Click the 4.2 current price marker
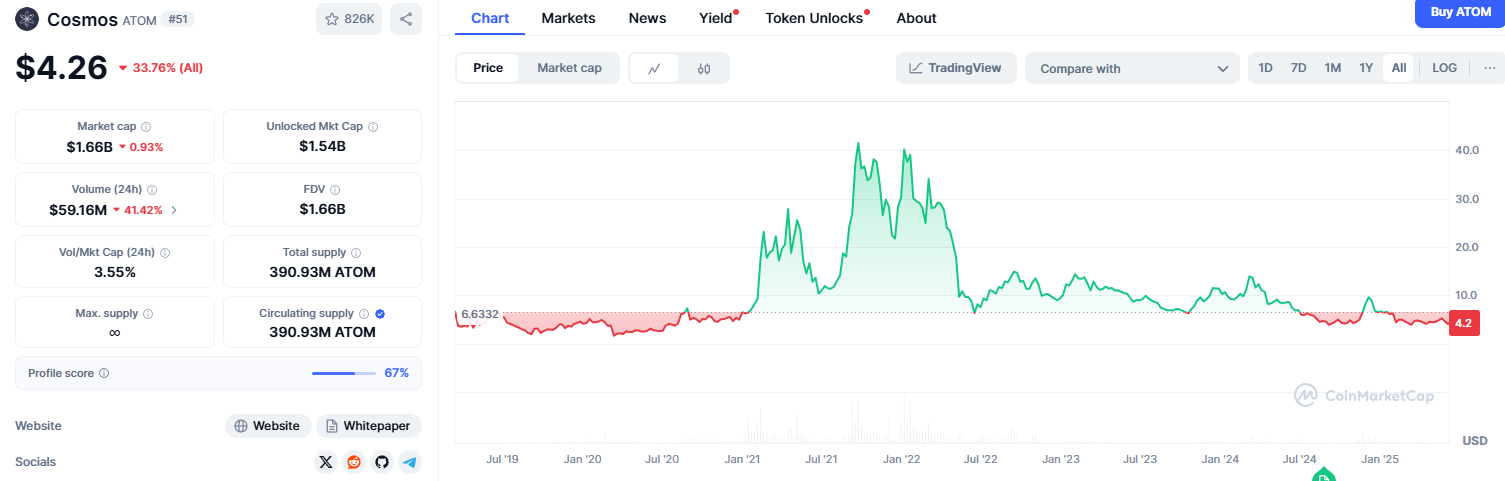 1464,323
